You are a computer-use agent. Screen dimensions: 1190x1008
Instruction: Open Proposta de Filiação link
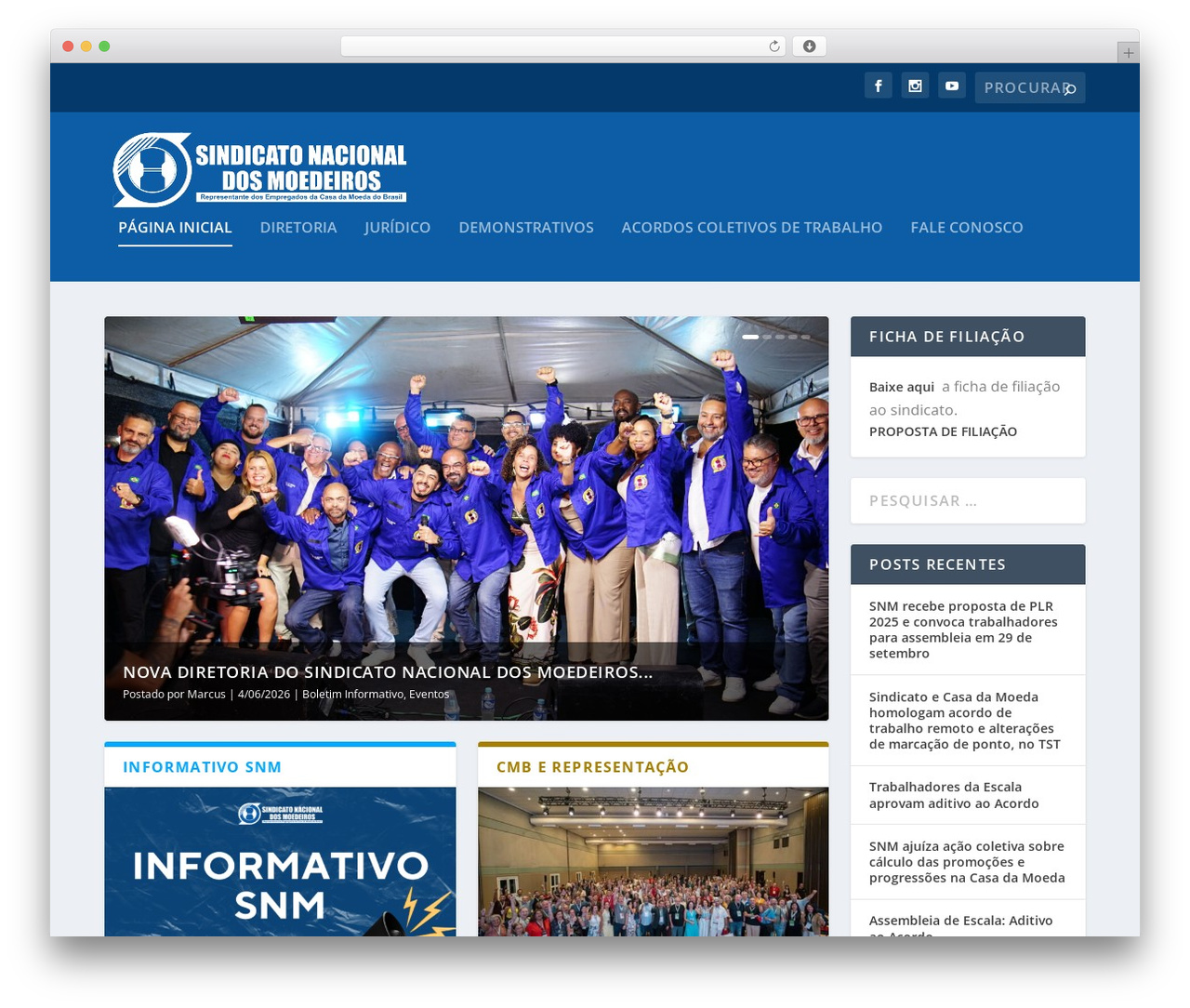[x=943, y=431]
